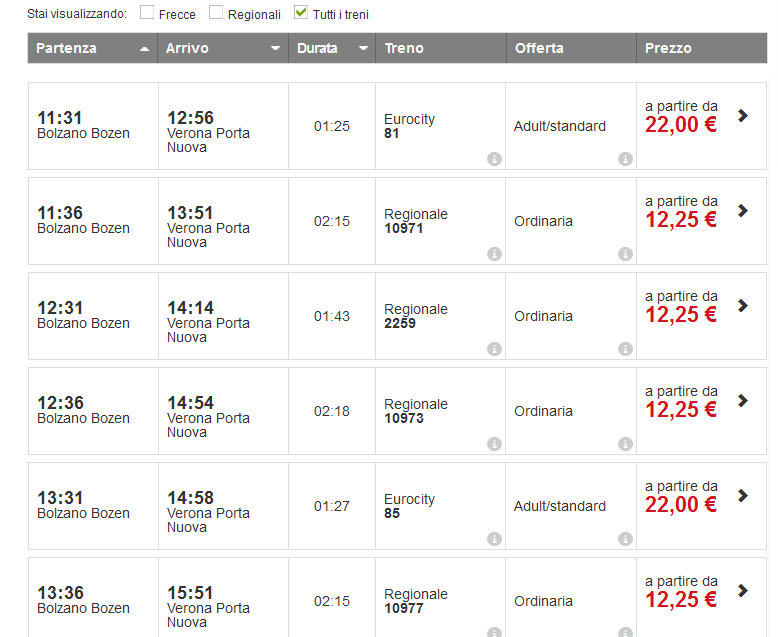Click offer info icon for 11:31 Adult/standard
The height and width of the screenshot is (637, 778).
click(625, 159)
